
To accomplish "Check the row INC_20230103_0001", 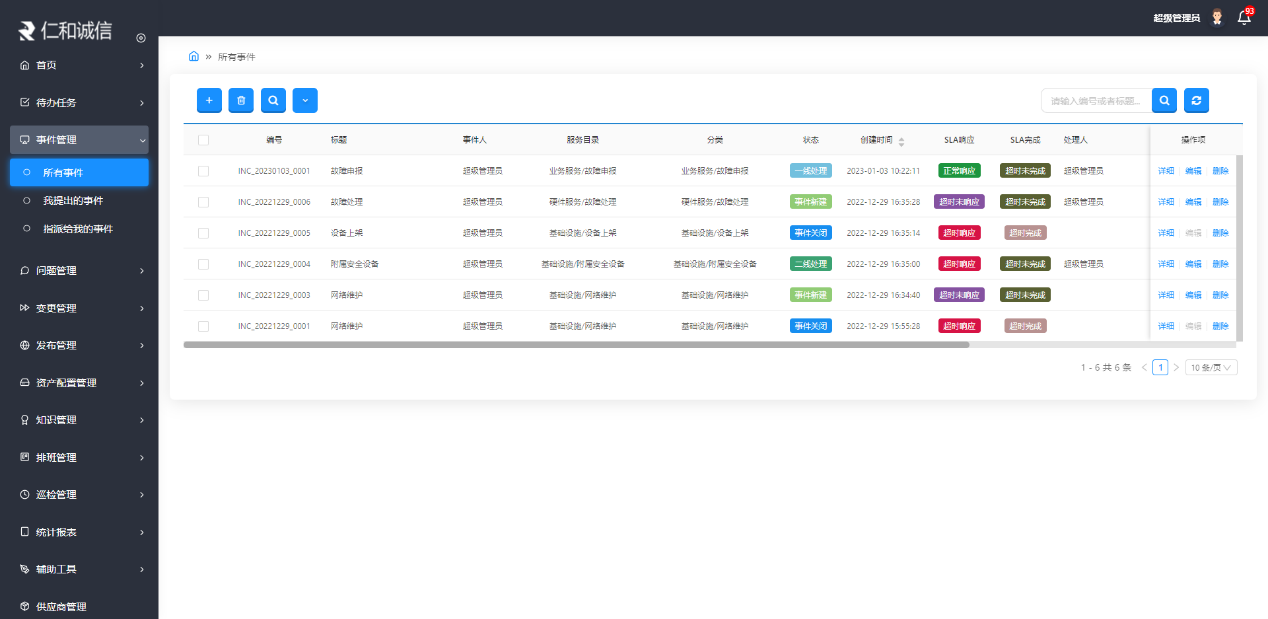I will pos(203,171).
